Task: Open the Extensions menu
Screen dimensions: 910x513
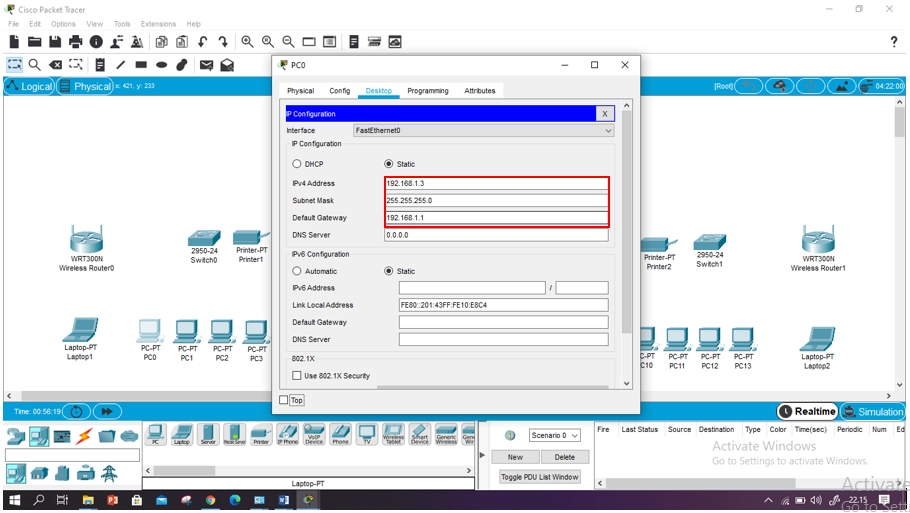Action: point(158,24)
